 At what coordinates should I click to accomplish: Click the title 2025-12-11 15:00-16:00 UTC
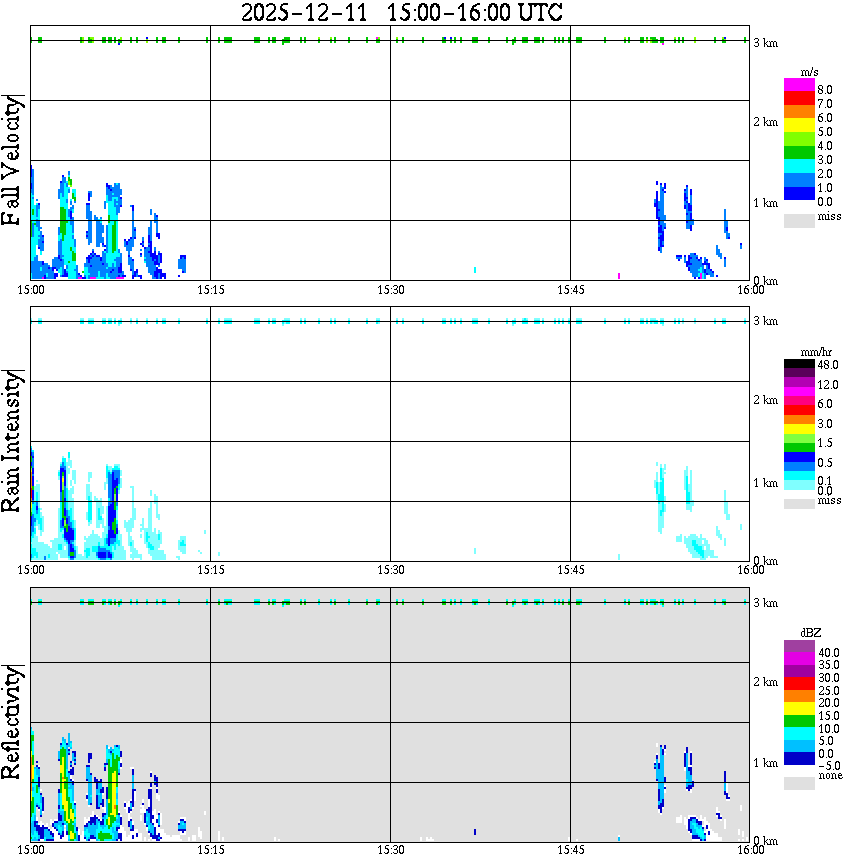(x=402, y=12)
